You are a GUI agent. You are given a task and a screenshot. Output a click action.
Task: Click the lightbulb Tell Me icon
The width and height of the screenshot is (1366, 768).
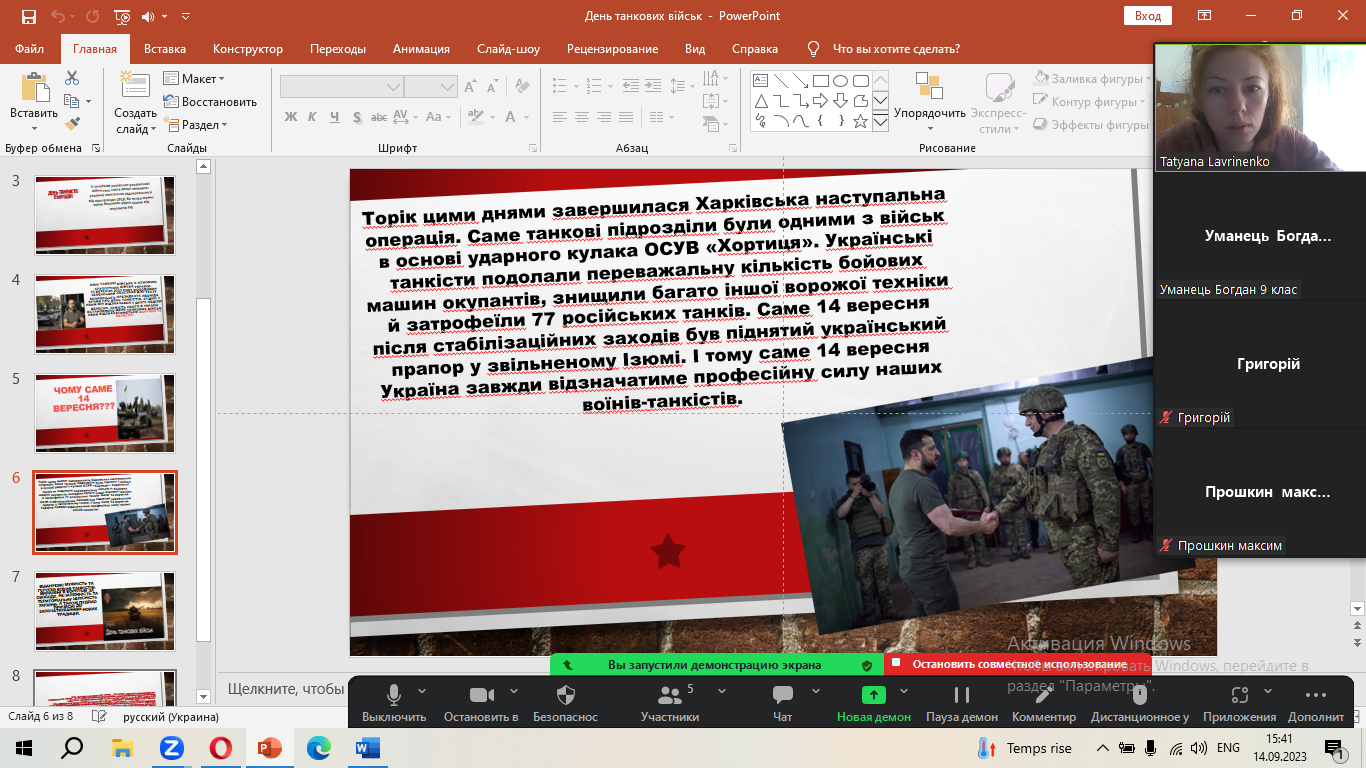814,49
